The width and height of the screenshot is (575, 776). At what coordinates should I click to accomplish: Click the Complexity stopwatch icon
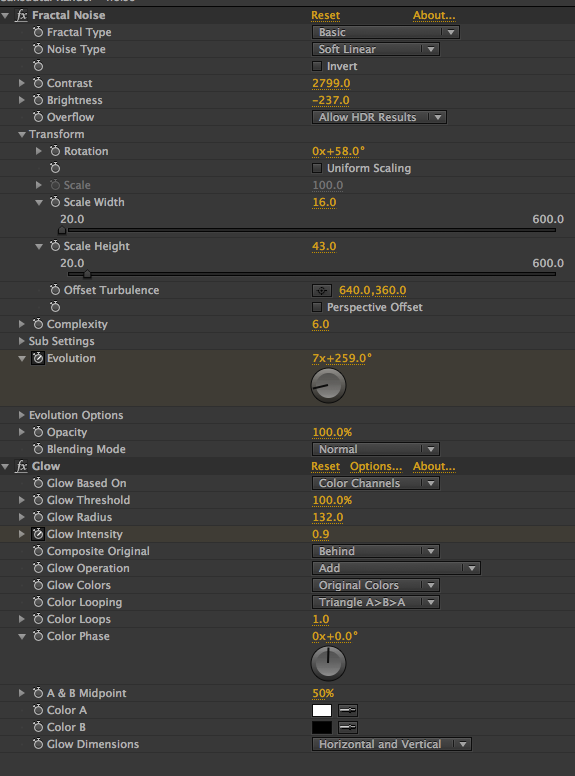click(x=38, y=324)
